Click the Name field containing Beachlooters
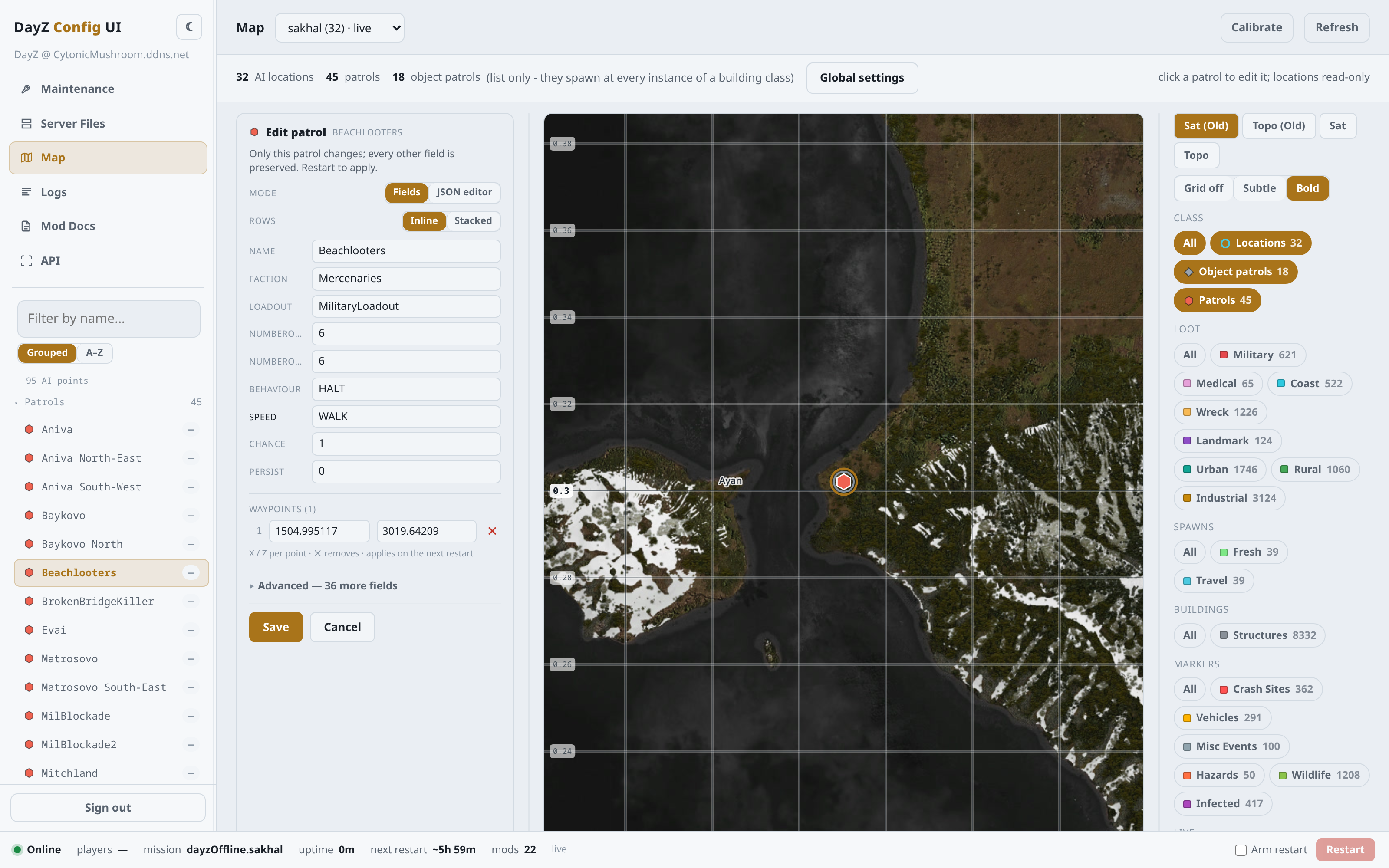Image resolution: width=1389 pixels, height=868 pixels. (x=406, y=251)
